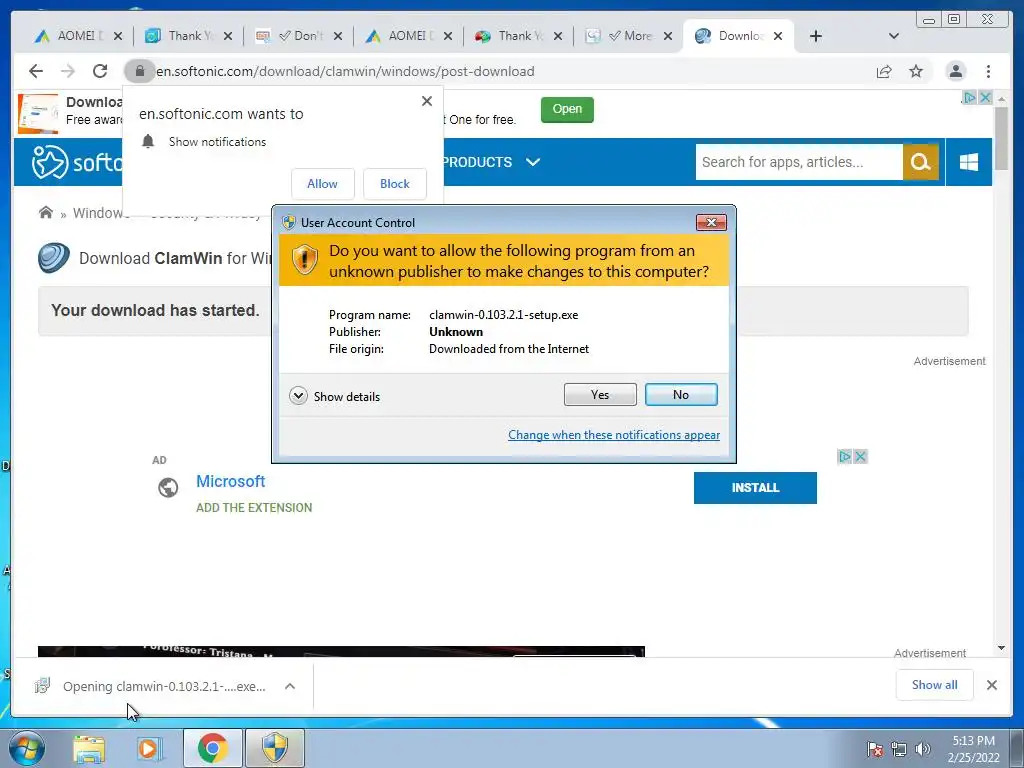The width and height of the screenshot is (1024, 768).
Task: Close the top banner ad
Action: 985,97
